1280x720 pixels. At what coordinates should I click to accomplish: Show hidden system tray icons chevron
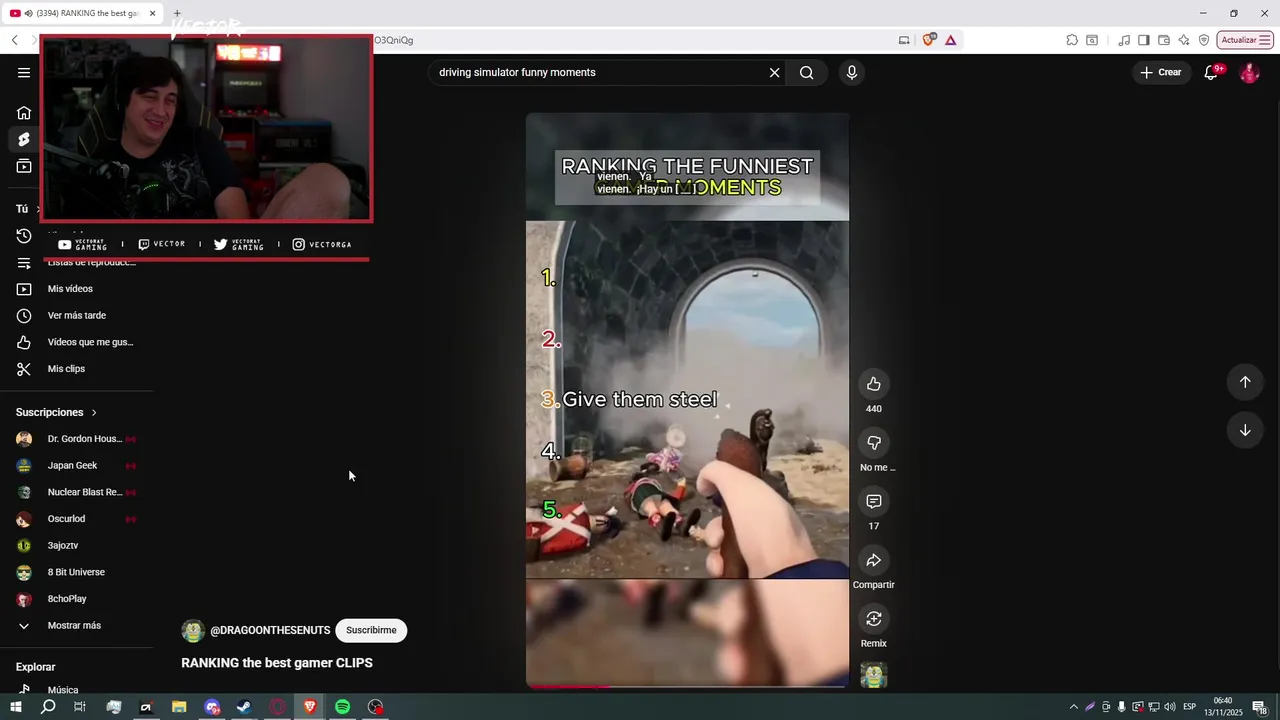click(x=1074, y=707)
